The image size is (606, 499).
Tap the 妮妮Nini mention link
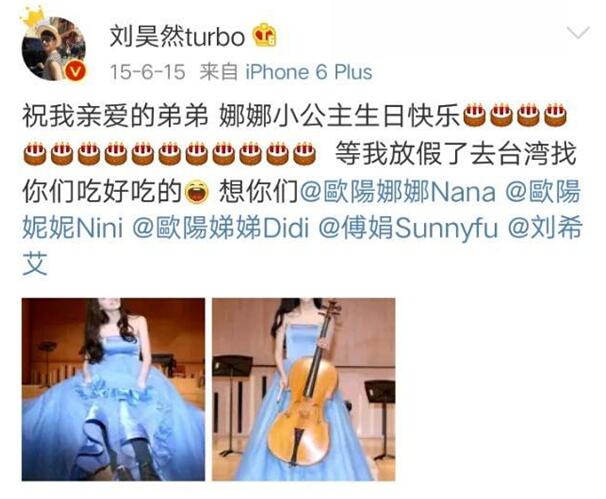coord(73,228)
